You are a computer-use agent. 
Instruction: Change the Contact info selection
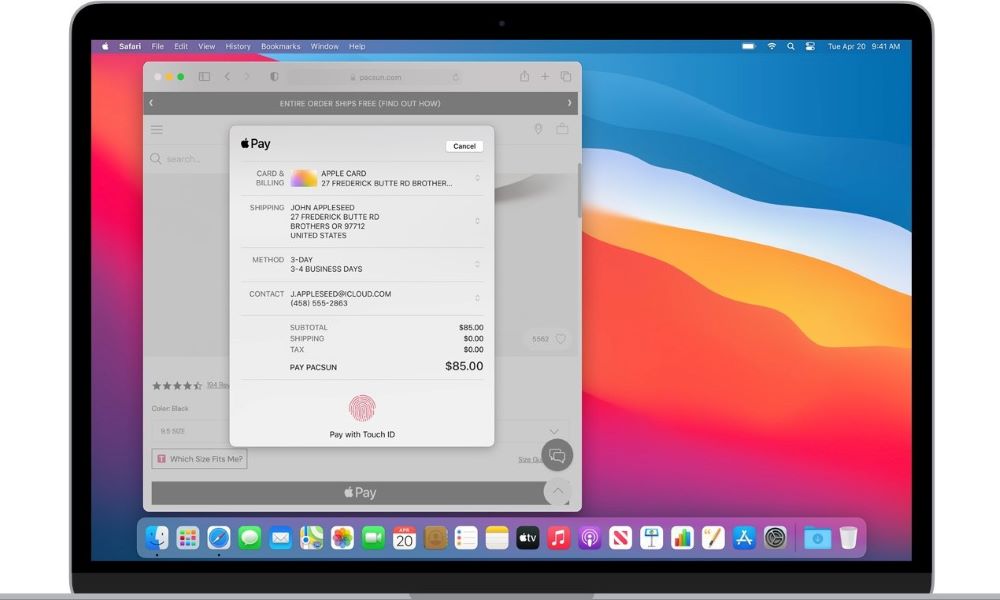(x=477, y=298)
